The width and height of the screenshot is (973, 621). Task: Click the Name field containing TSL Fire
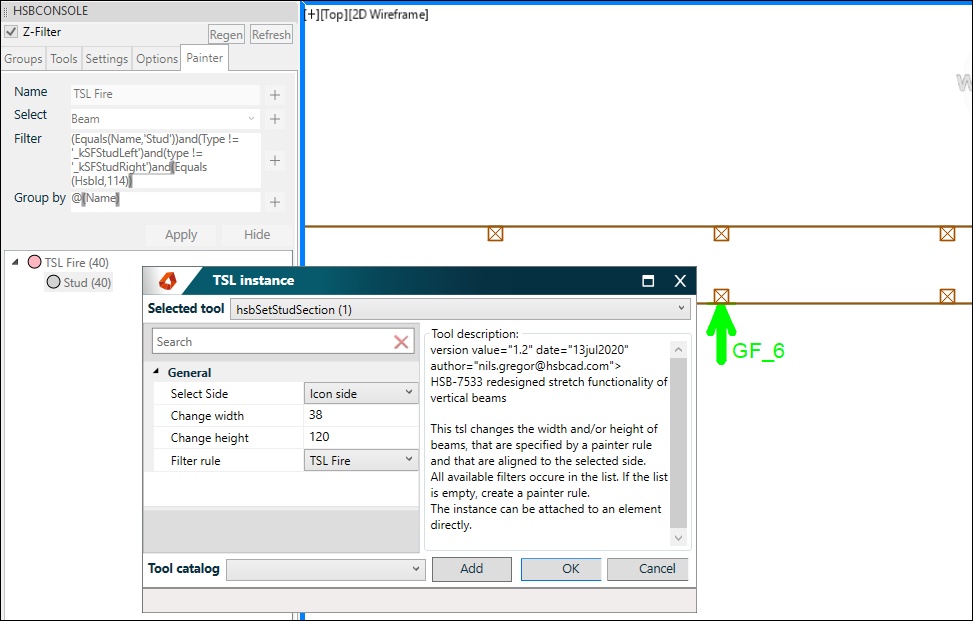pyautogui.click(x=165, y=94)
